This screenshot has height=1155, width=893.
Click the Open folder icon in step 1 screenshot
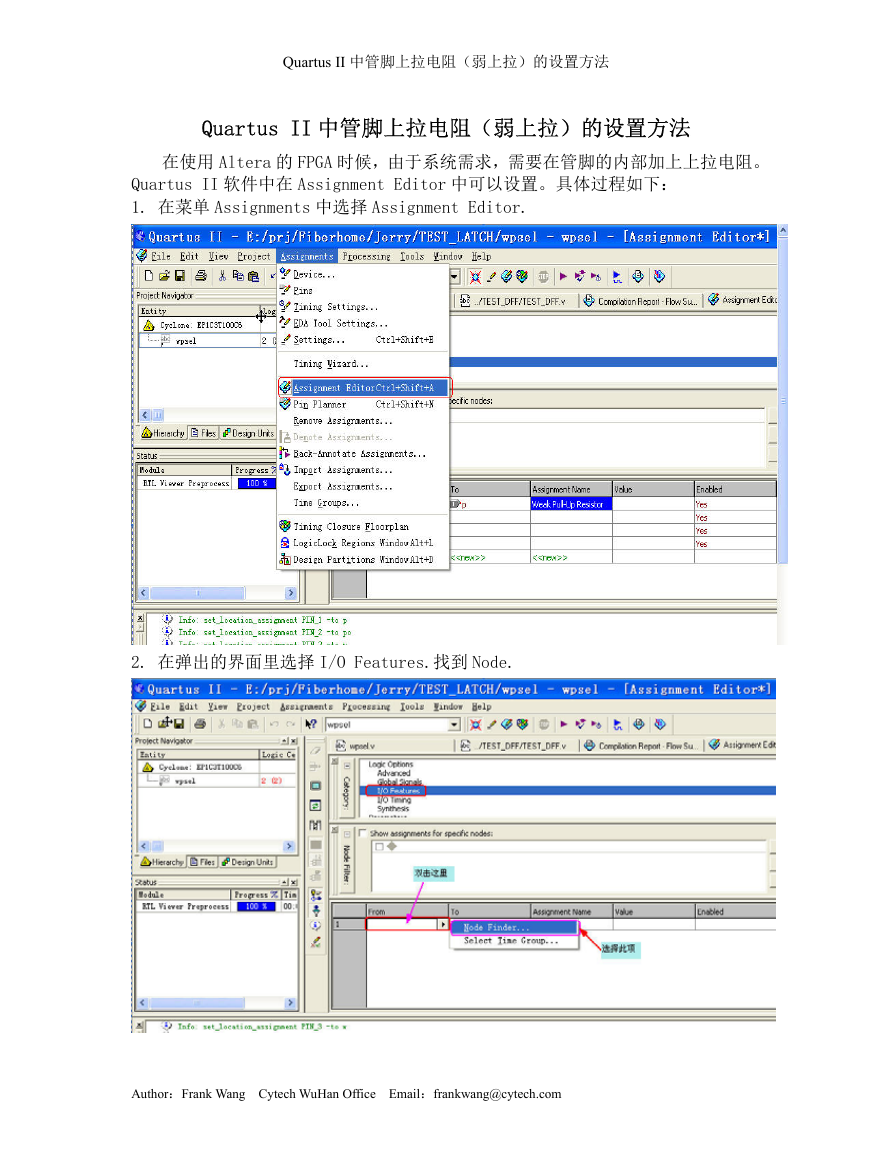[x=164, y=276]
